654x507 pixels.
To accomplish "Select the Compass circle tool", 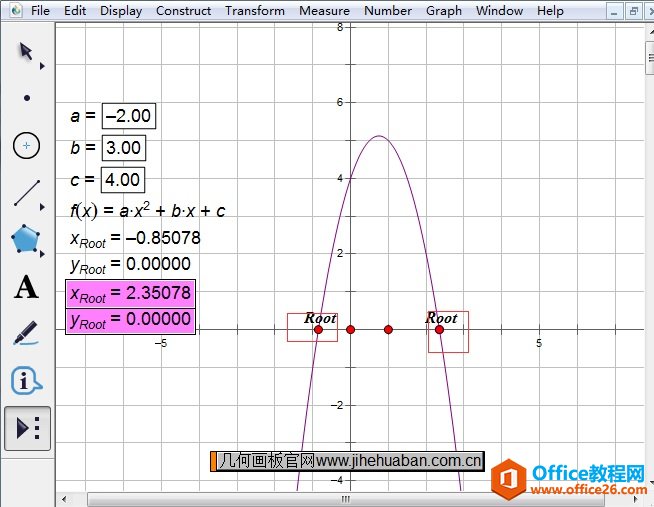I will click(26, 146).
